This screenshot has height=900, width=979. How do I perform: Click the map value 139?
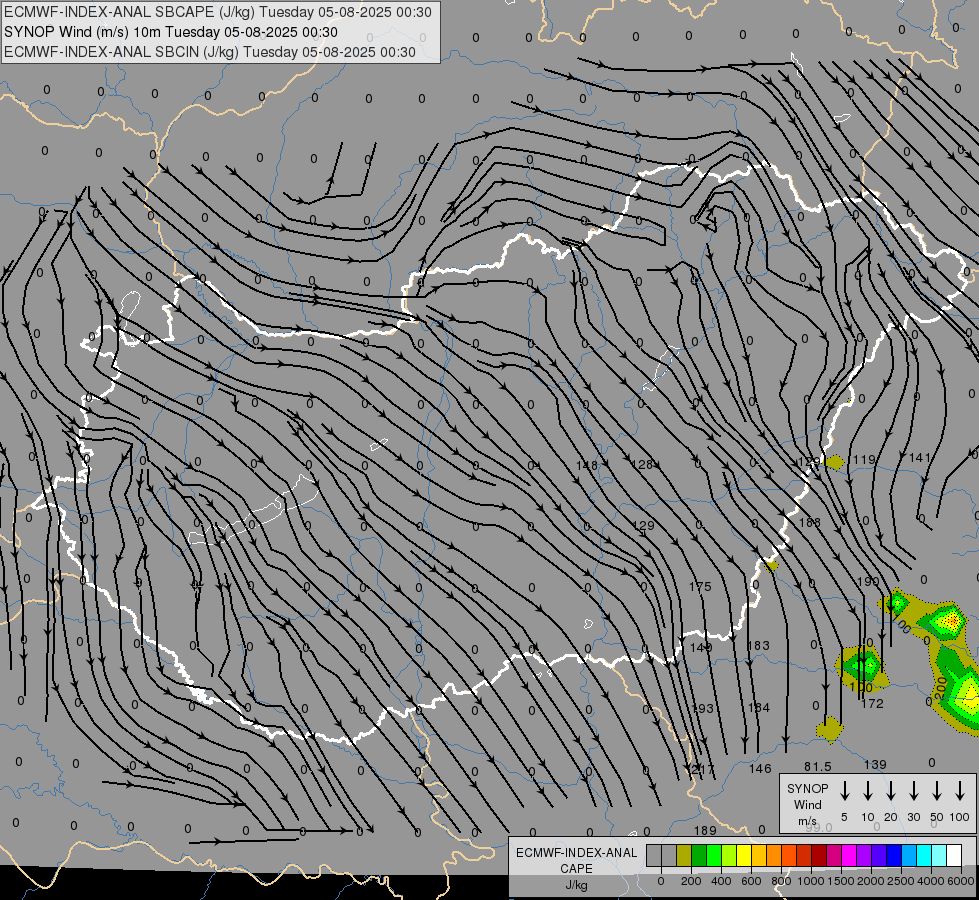coord(875,764)
